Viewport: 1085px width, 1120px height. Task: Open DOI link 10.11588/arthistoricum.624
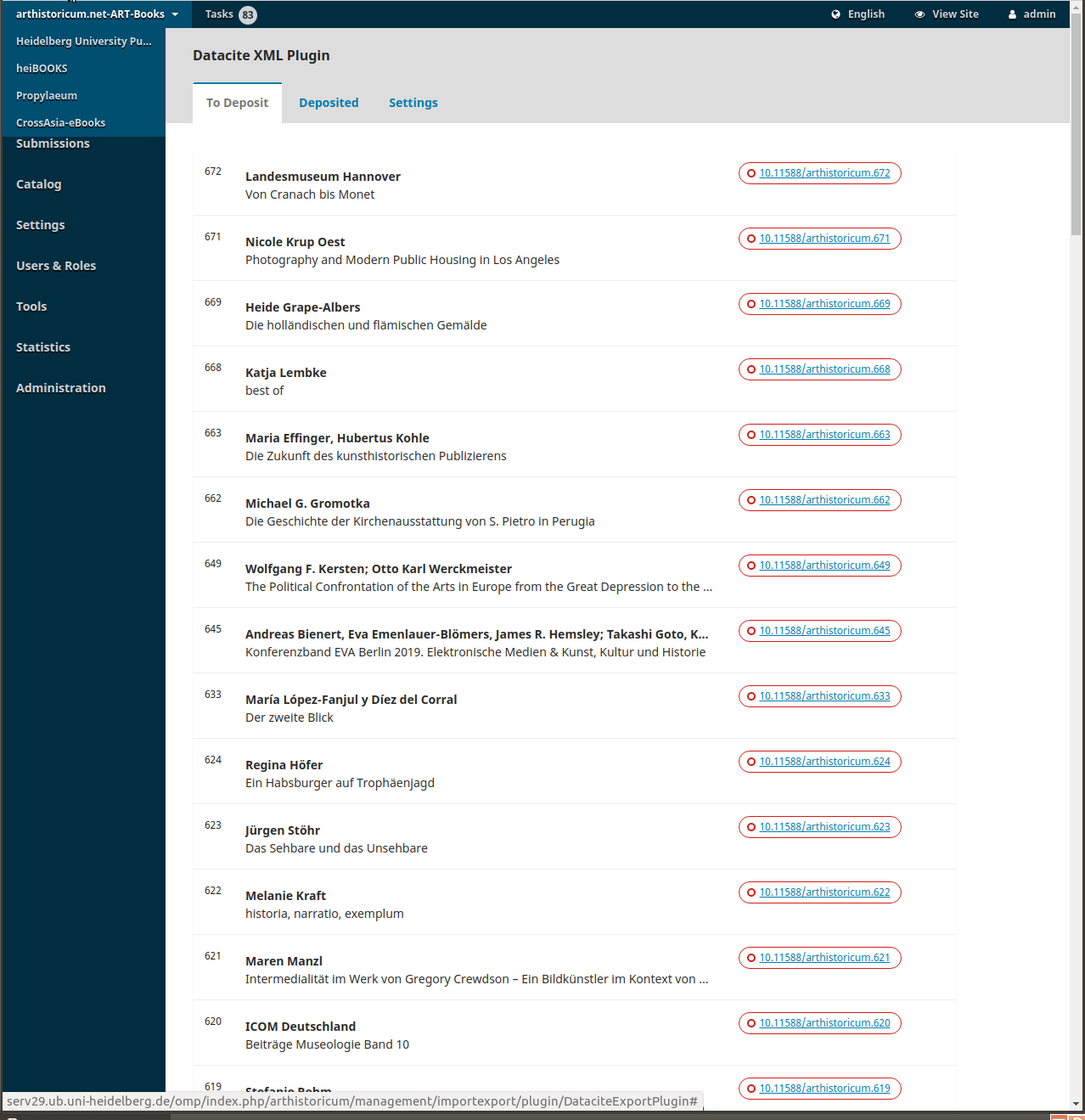point(824,762)
